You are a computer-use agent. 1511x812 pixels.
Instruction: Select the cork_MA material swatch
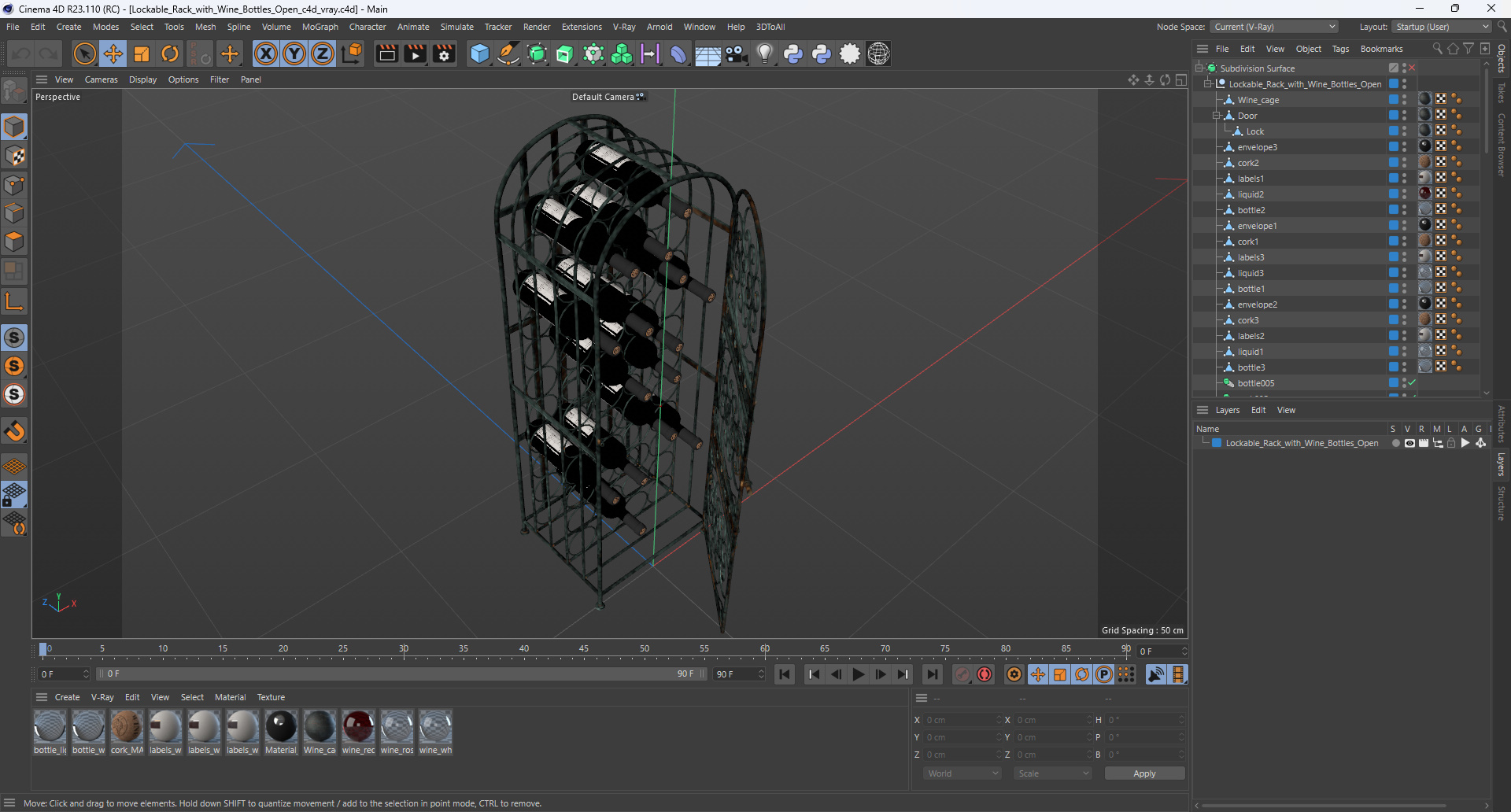127,727
